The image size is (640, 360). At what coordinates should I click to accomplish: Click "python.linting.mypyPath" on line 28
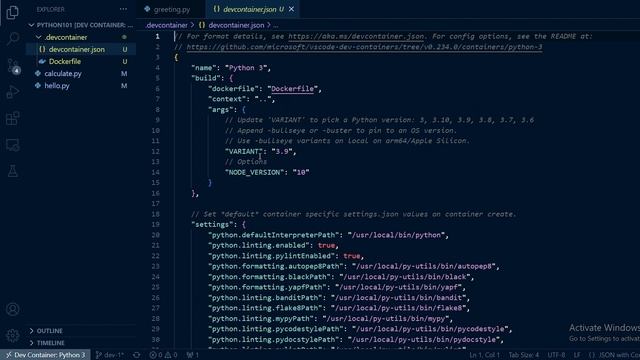pyautogui.click(x=261, y=318)
